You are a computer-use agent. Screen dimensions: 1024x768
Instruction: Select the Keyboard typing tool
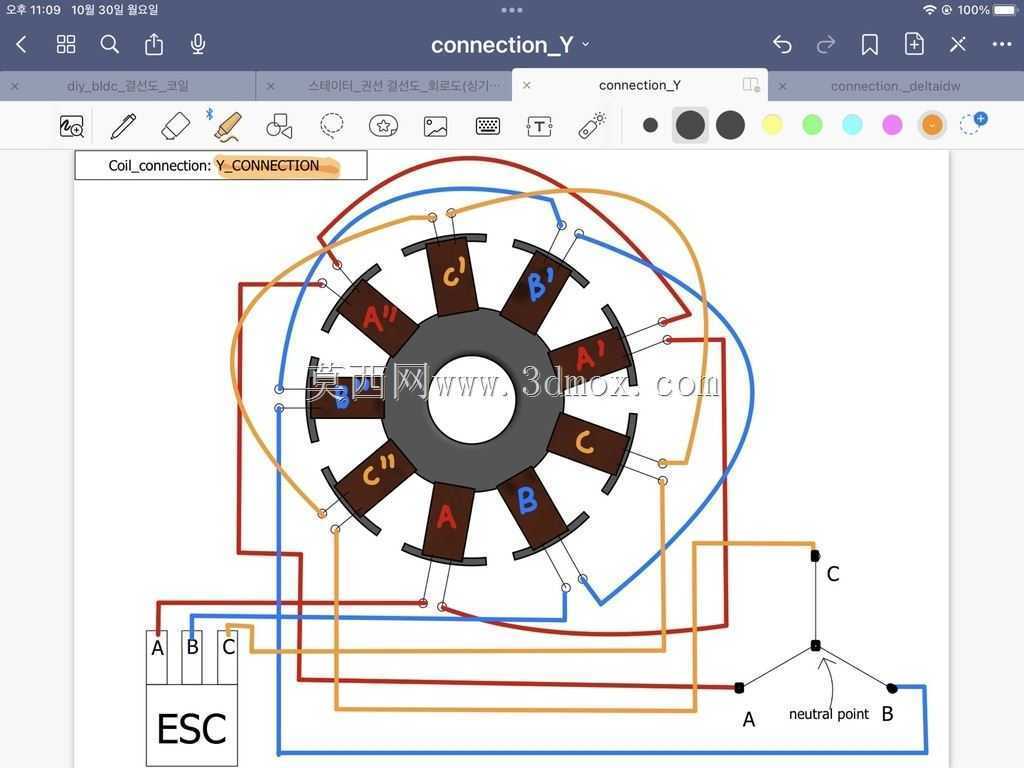coord(488,126)
